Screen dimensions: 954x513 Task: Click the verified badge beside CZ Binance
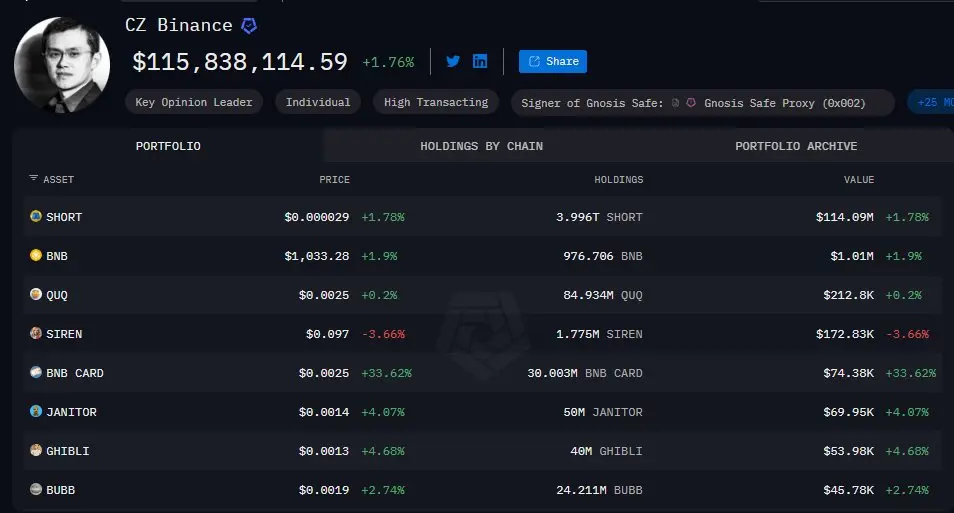click(x=249, y=26)
